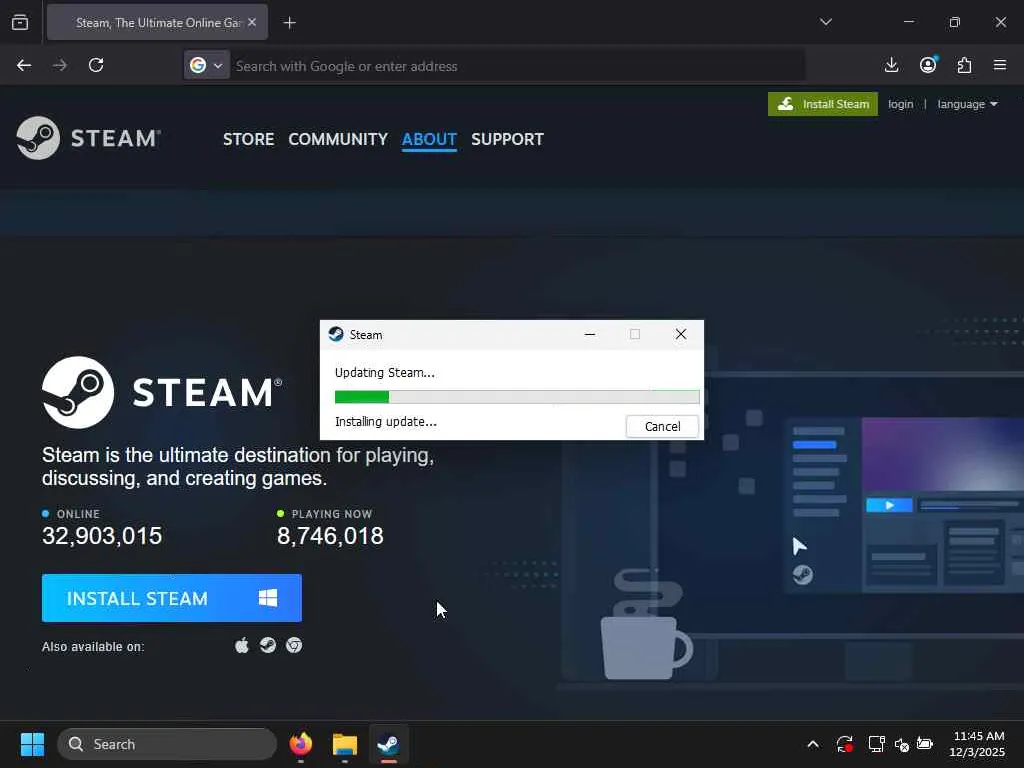Click the green Install Steam header button
The width and height of the screenshot is (1024, 768).
coord(823,104)
